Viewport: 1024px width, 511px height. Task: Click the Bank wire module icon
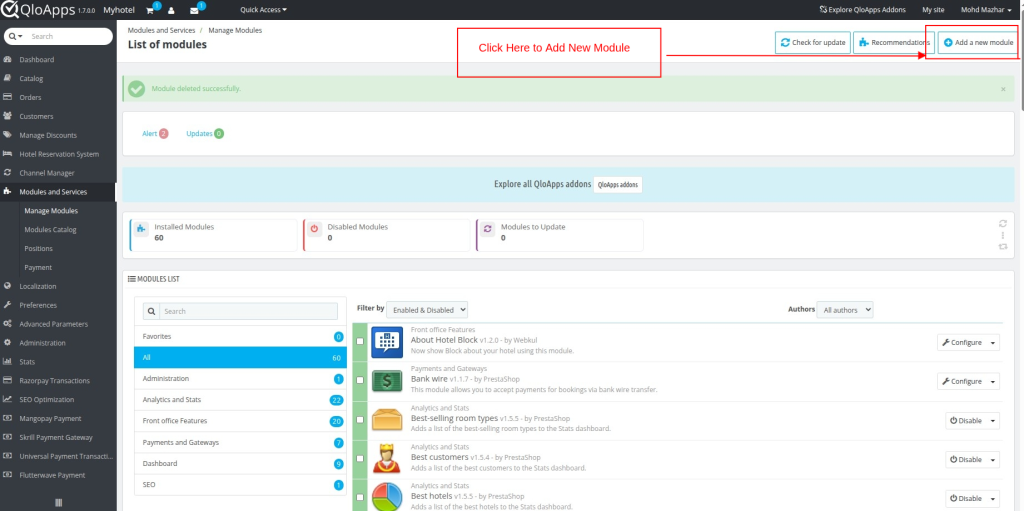tap(387, 381)
